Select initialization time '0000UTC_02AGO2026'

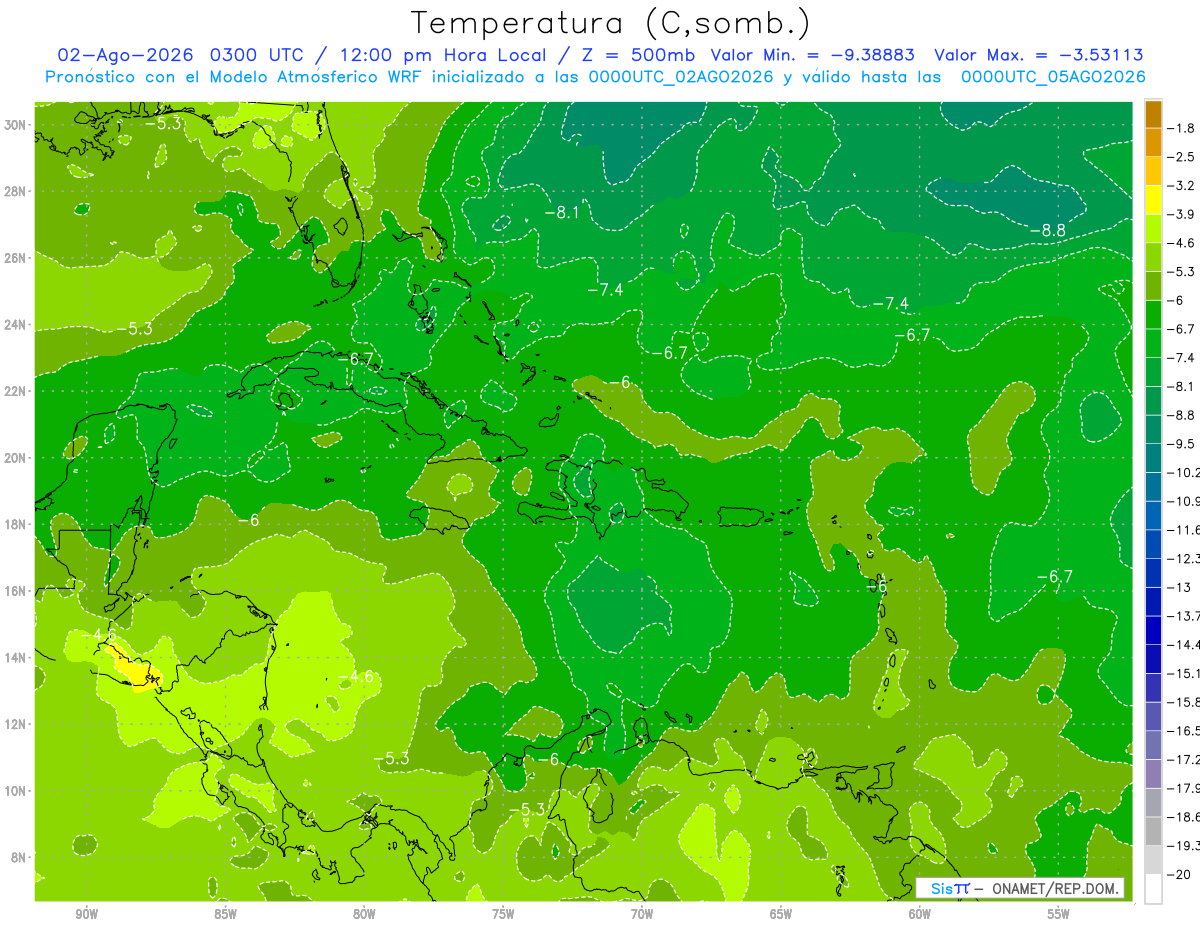click(x=681, y=77)
